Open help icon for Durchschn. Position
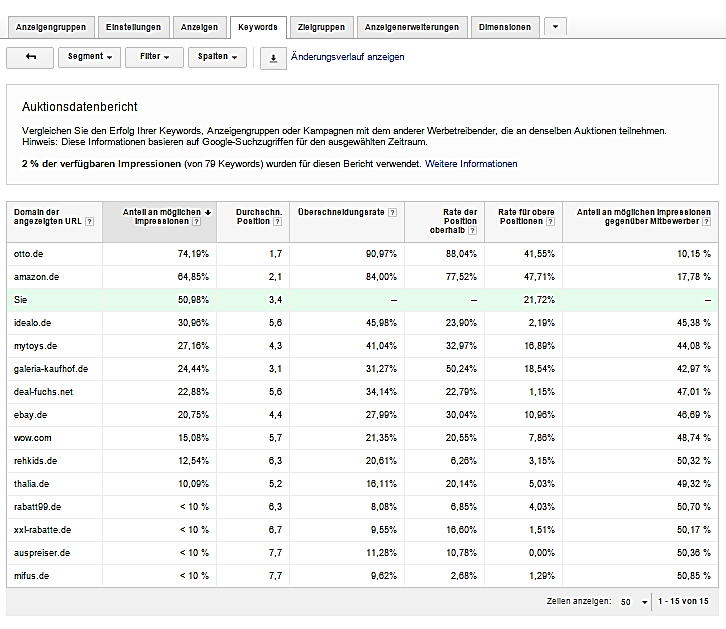726x629 pixels. pos(277,222)
